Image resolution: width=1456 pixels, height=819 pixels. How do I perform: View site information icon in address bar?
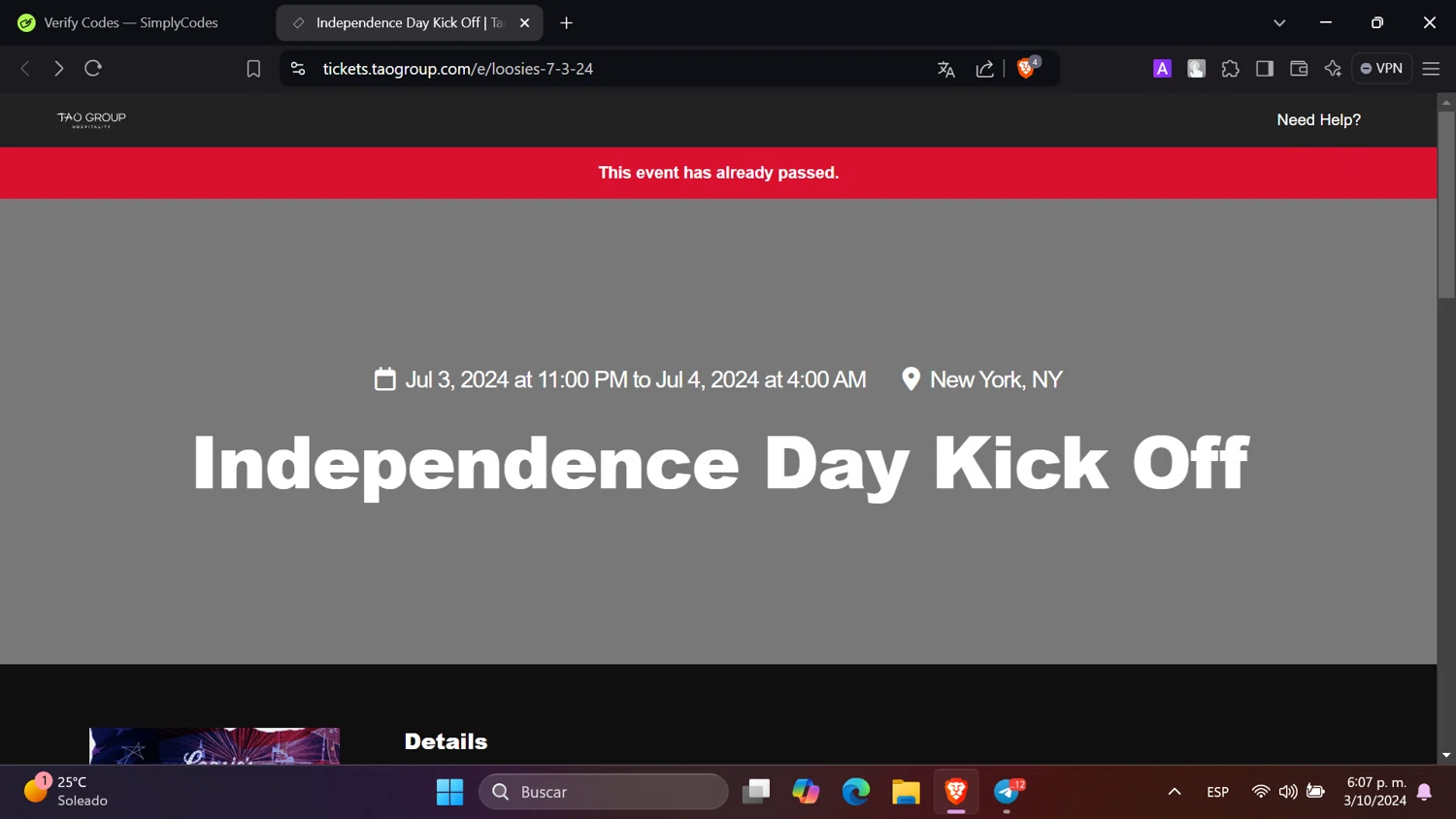pyautogui.click(x=298, y=69)
